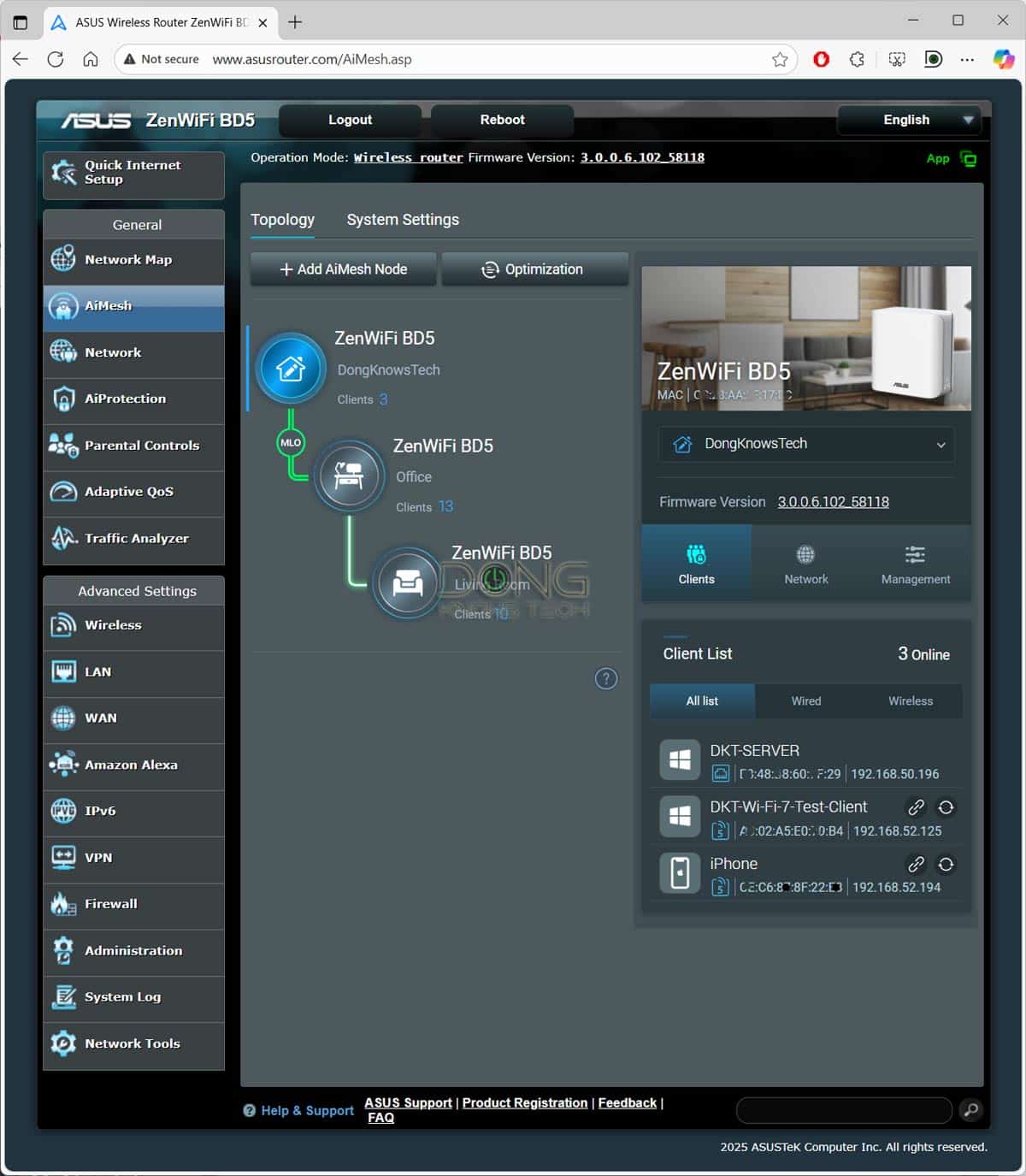Click the MLO link badge
Viewport: 1026px width, 1176px height.
click(291, 442)
